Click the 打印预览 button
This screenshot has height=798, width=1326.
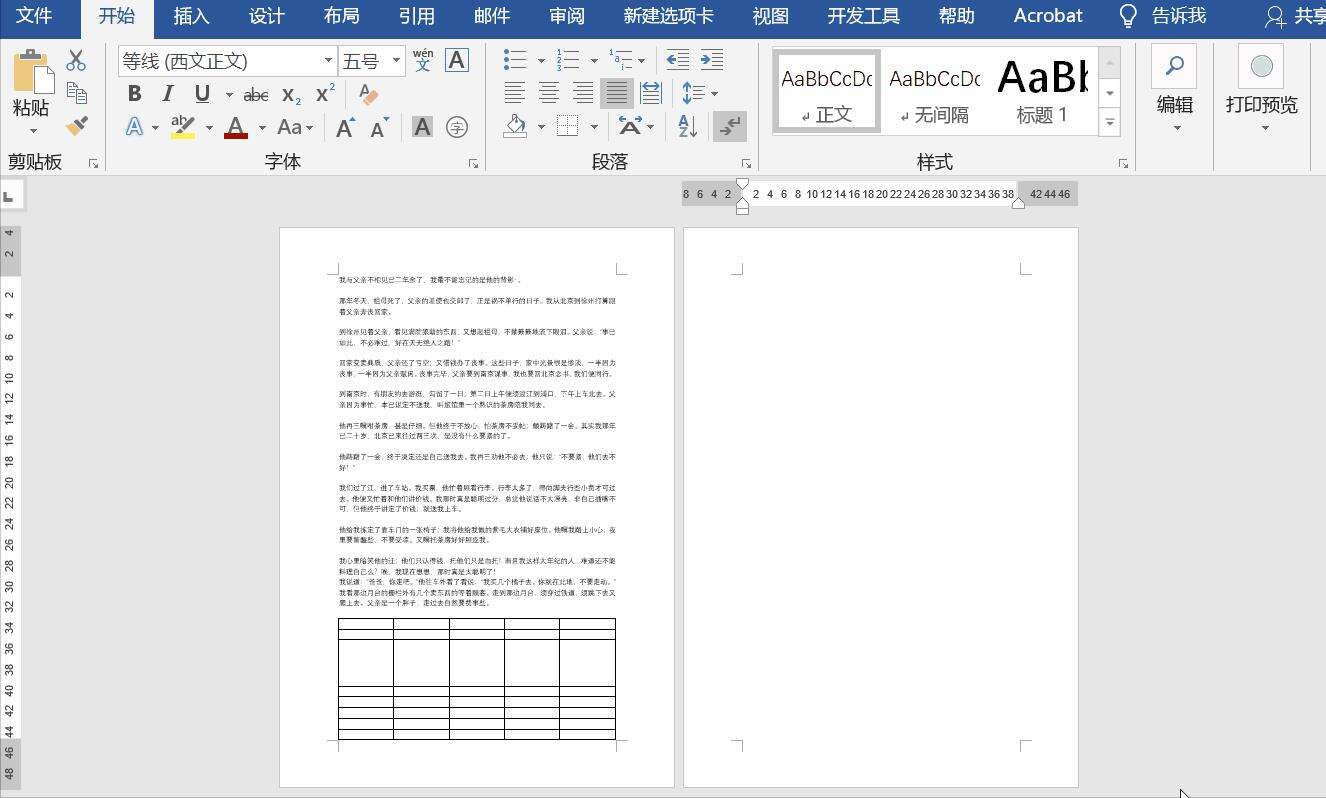click(x=1262, y=90)
